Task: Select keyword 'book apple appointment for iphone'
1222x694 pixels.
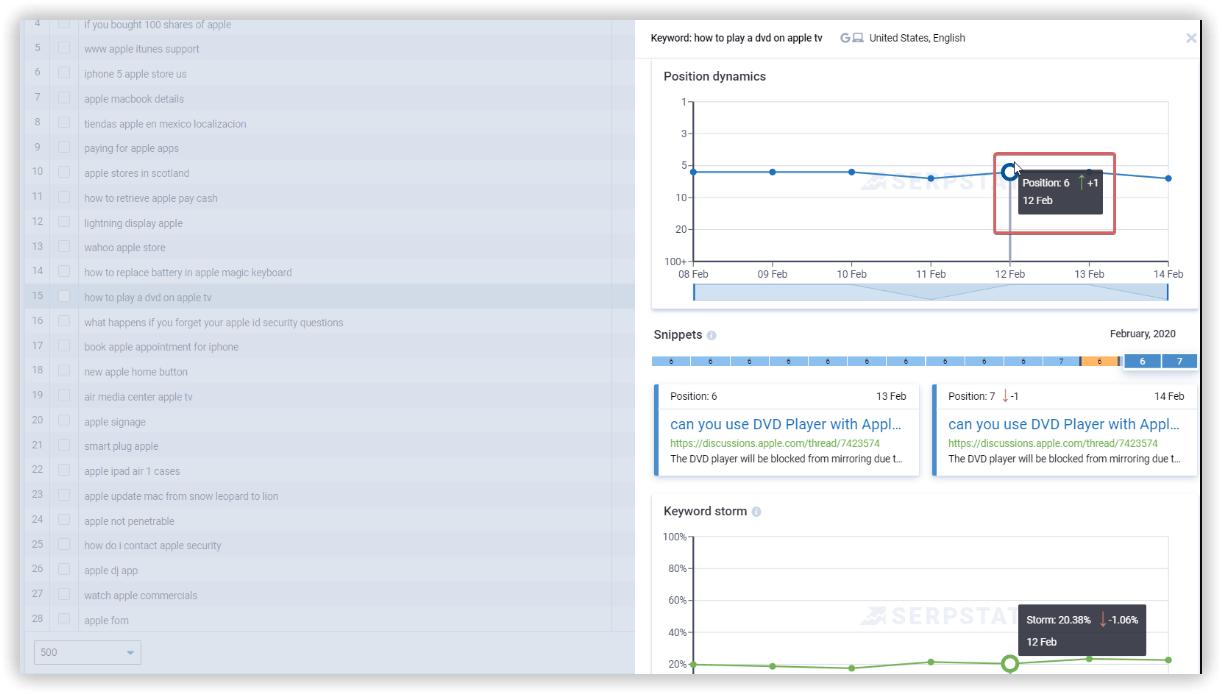Action: (161, 347)
